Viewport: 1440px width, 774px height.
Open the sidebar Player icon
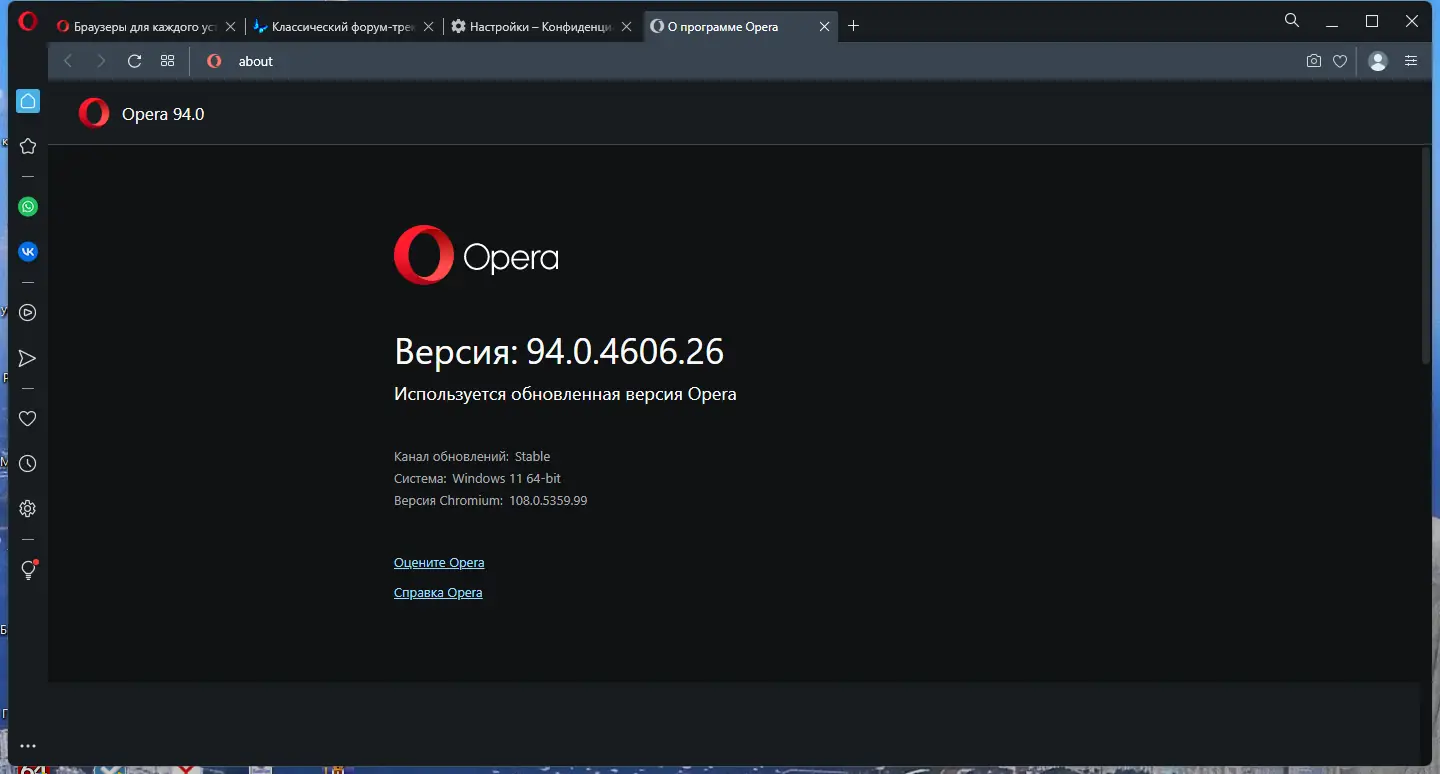(28, 312)
